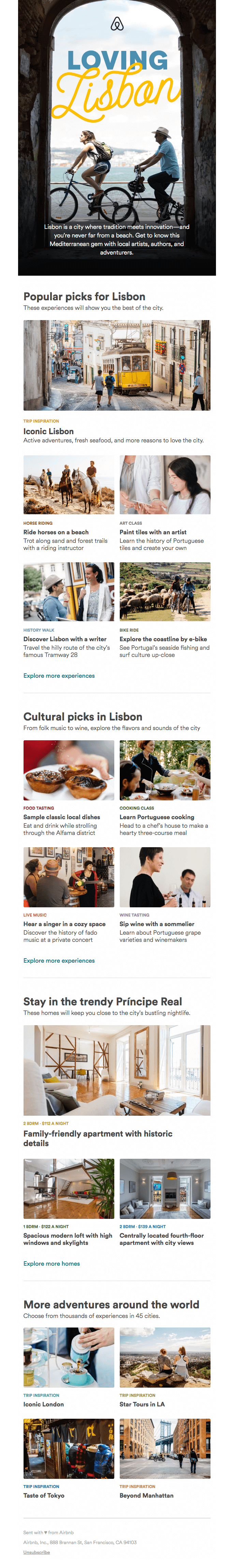Select 'Discover Lisbon with a writer' heading
Image resolution: width=232 pixels, height=1568 pixels.
(65, 639)
